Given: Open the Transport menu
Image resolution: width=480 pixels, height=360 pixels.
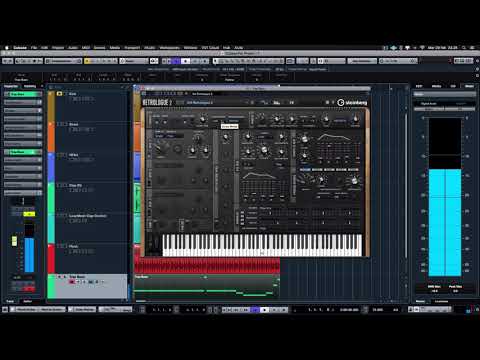Looking at the screenshot, I should tap(132, 48).
